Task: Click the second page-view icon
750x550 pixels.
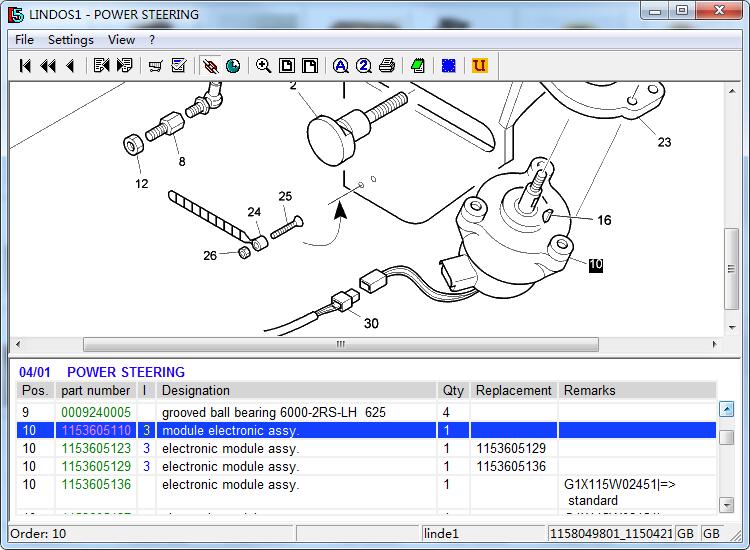Action: click(x=310, y=66)
